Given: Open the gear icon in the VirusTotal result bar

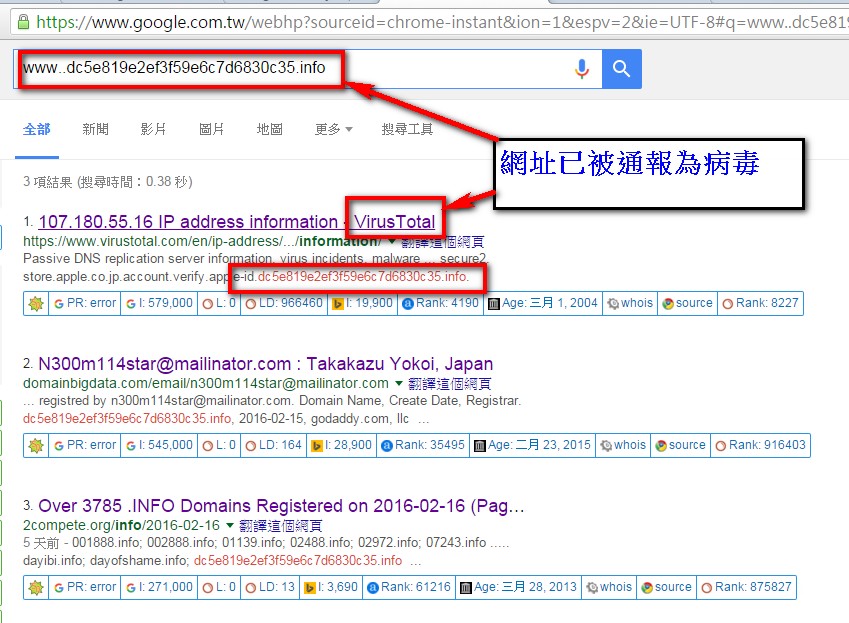Looking at the screenshot, I should pyautogui.click(x=36, y=304).
